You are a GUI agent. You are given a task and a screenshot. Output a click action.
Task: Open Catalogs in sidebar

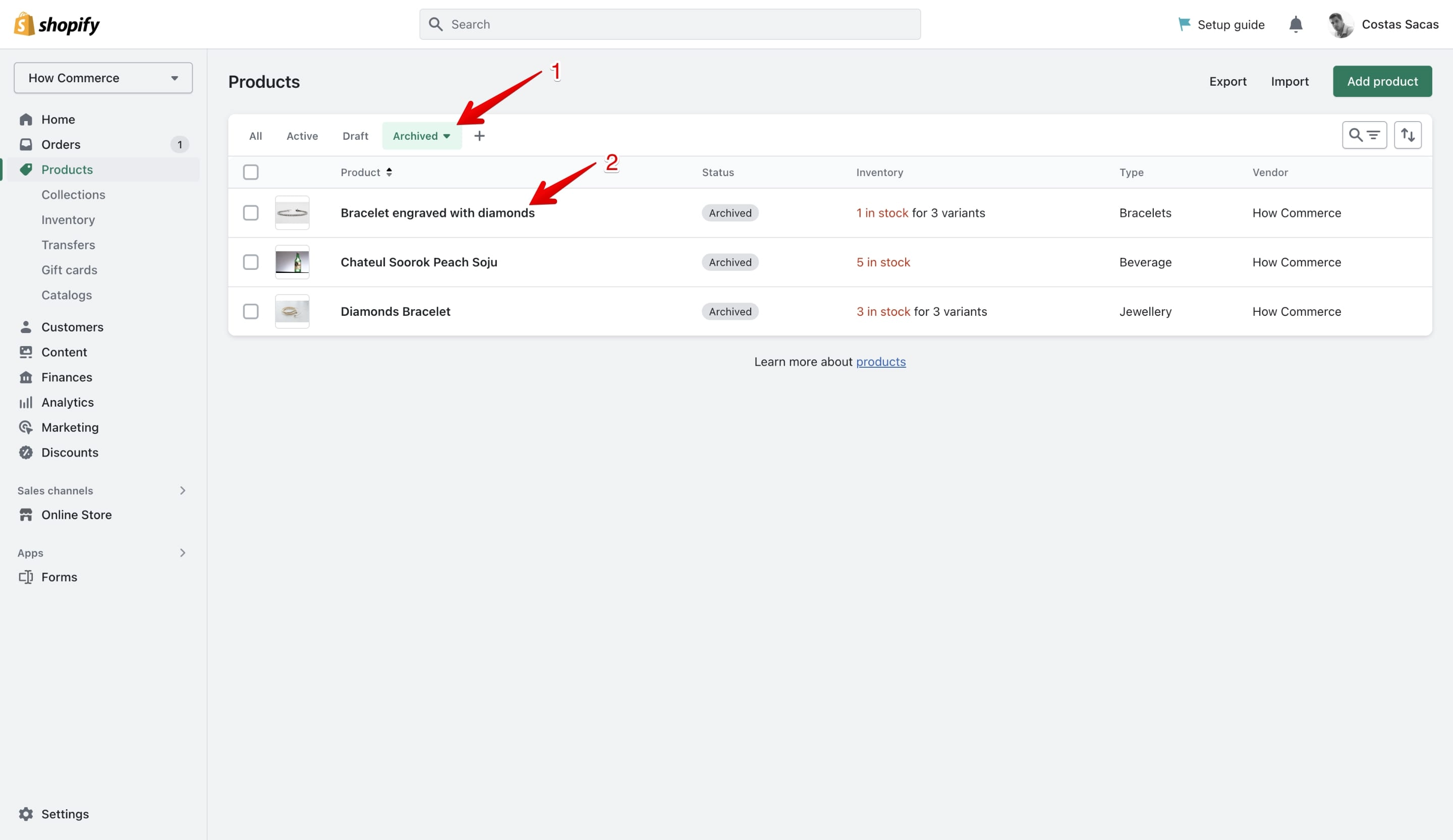[x=67, y=295]
